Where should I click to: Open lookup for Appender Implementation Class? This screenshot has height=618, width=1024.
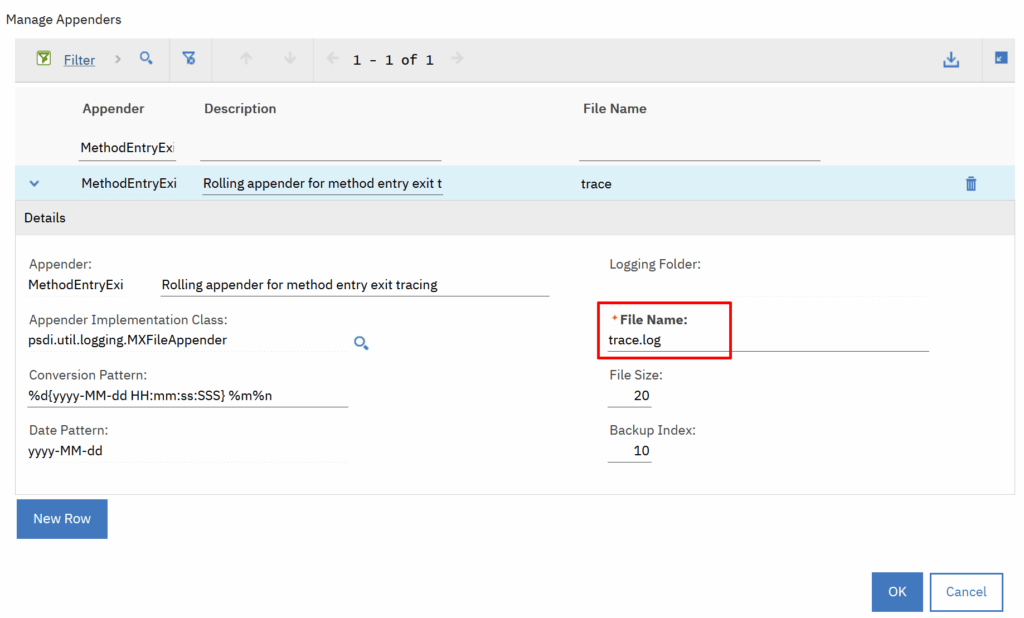coord(361,342)
